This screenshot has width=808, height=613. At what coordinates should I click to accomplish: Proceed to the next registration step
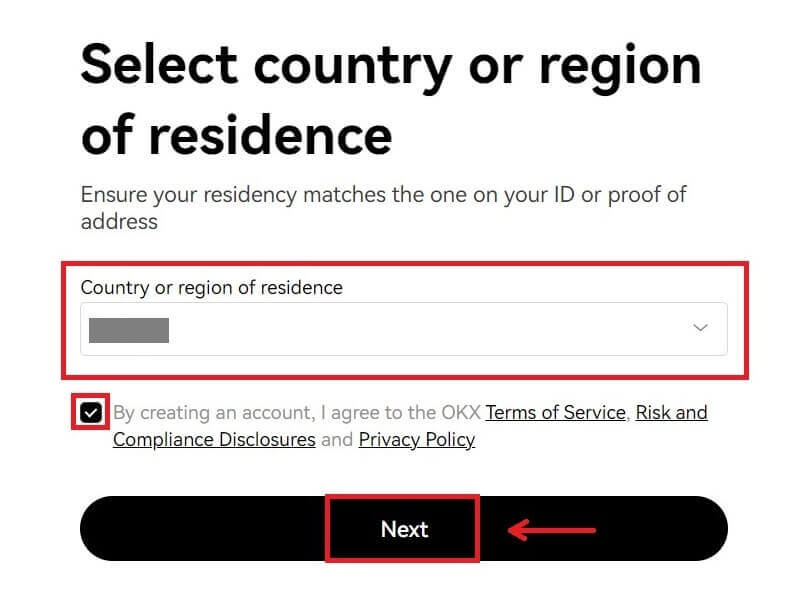click(x=403, y=529)
